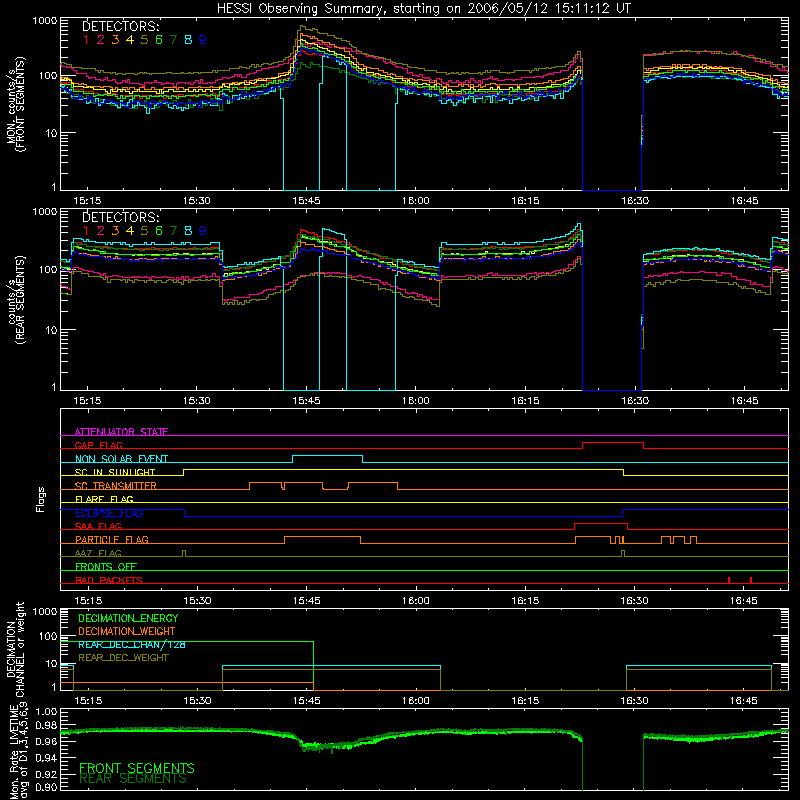
Task: Click the REAR_DEC_CHAN/128 legend entry
Action: coord(132,644)
